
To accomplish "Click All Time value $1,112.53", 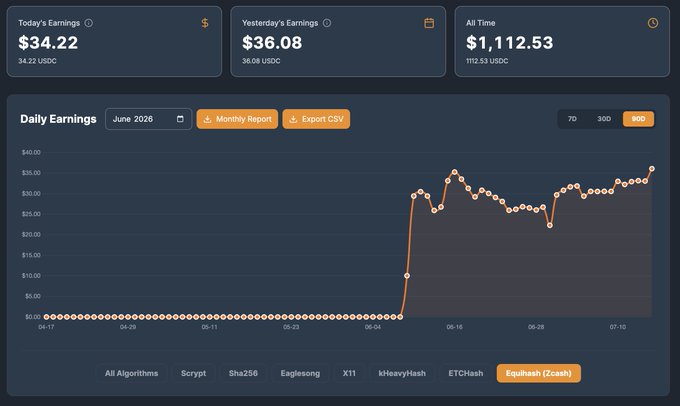I will coord(510,43).
